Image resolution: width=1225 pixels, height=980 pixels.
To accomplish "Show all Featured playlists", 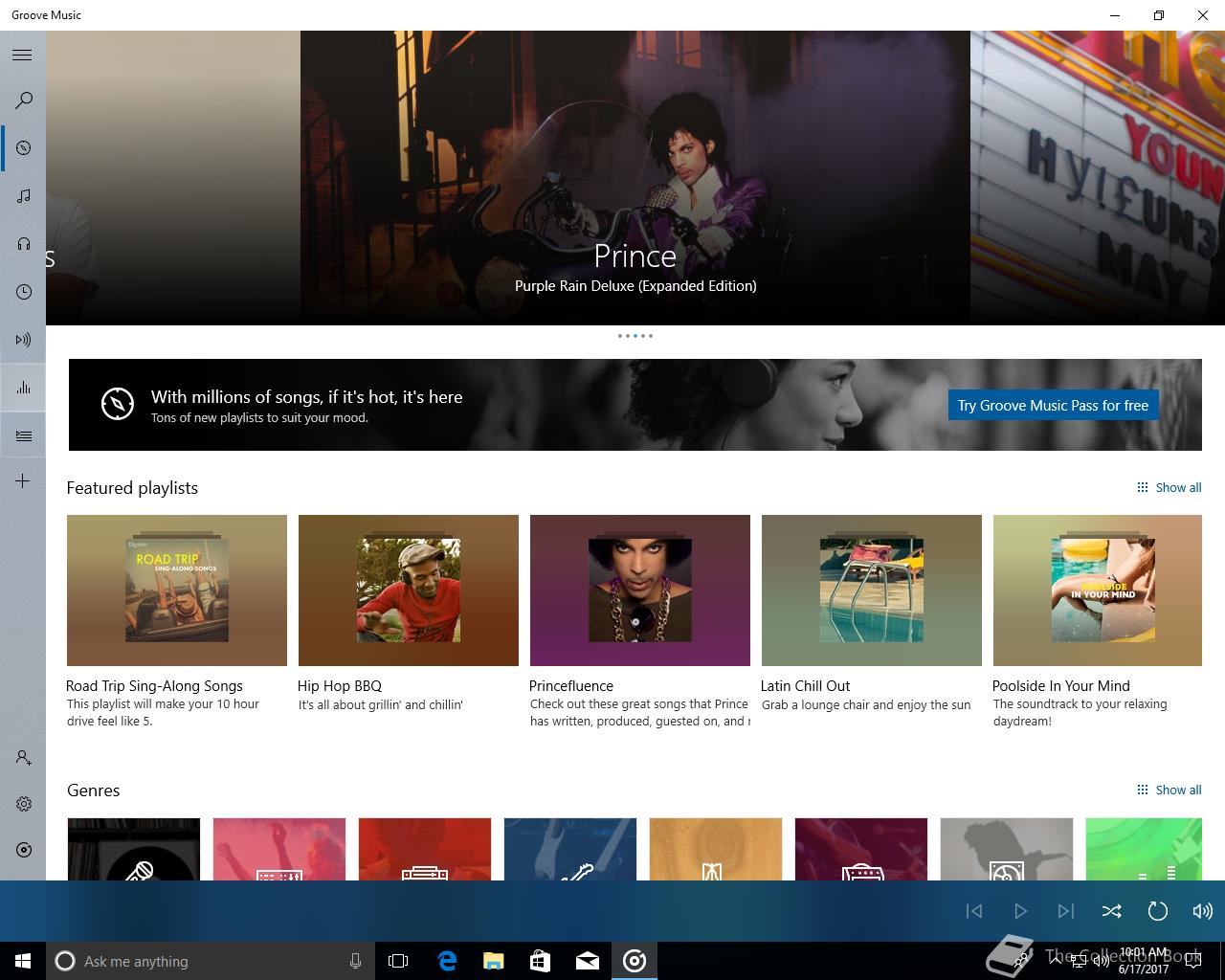I will 1169,487.
